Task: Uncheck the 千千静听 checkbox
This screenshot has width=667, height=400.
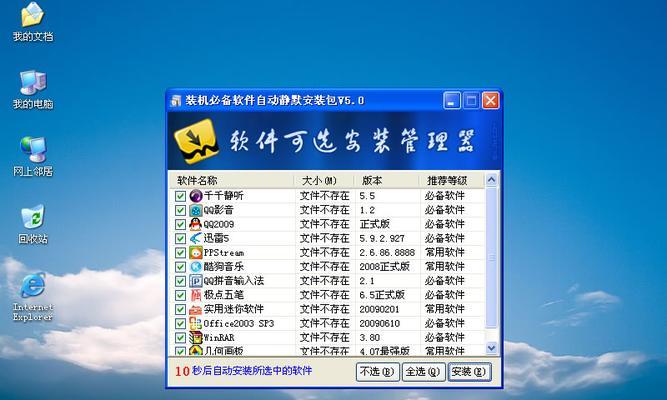Action: 180,196
